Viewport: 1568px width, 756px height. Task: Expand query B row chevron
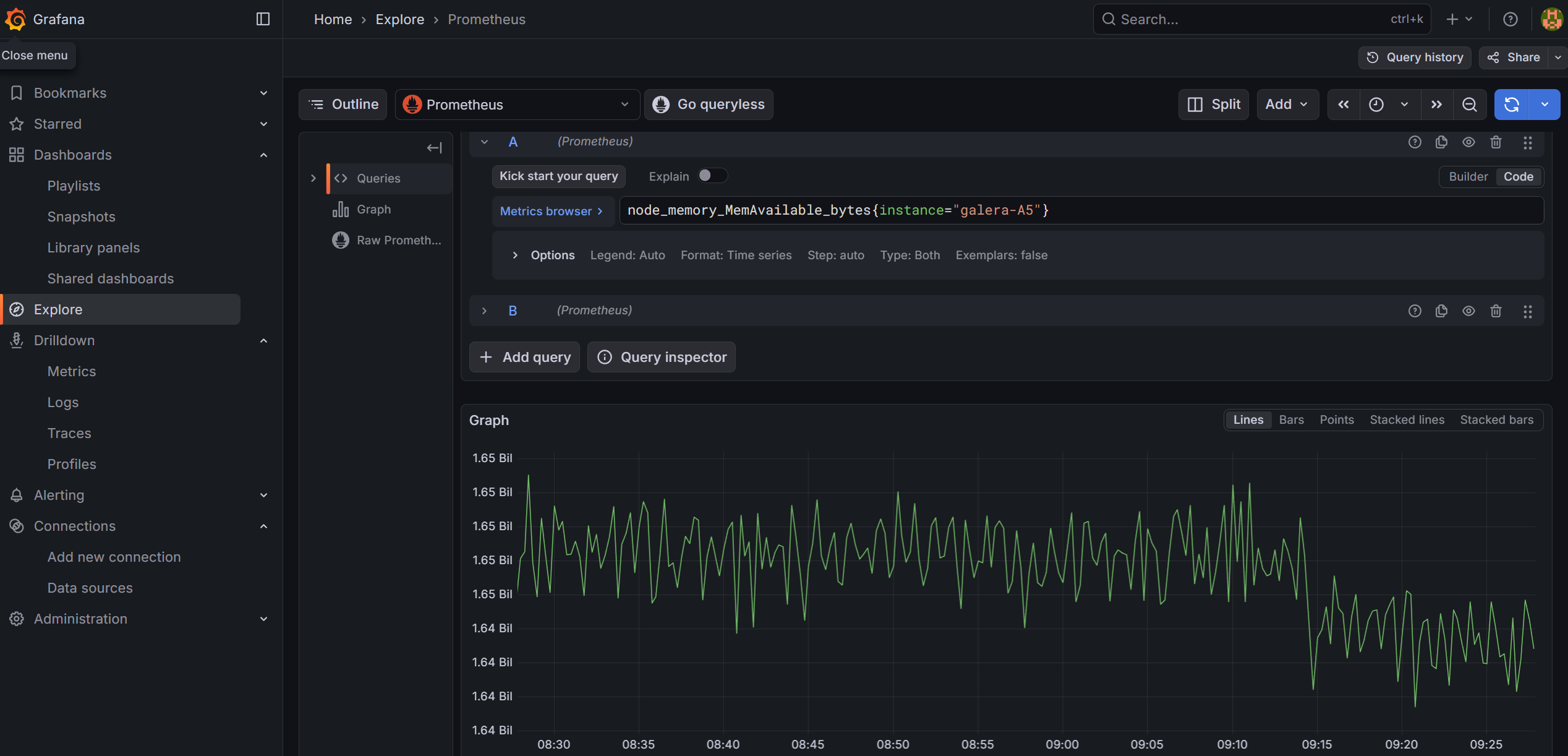pos(485,311)
